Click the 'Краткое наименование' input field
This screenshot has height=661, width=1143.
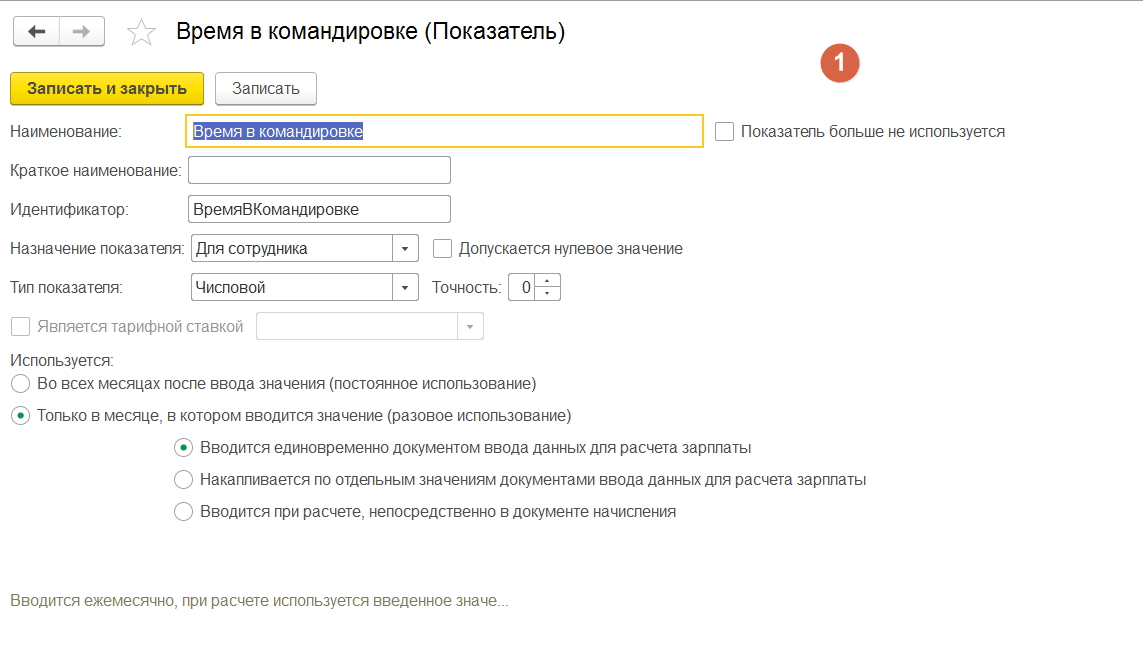[319, 170]
